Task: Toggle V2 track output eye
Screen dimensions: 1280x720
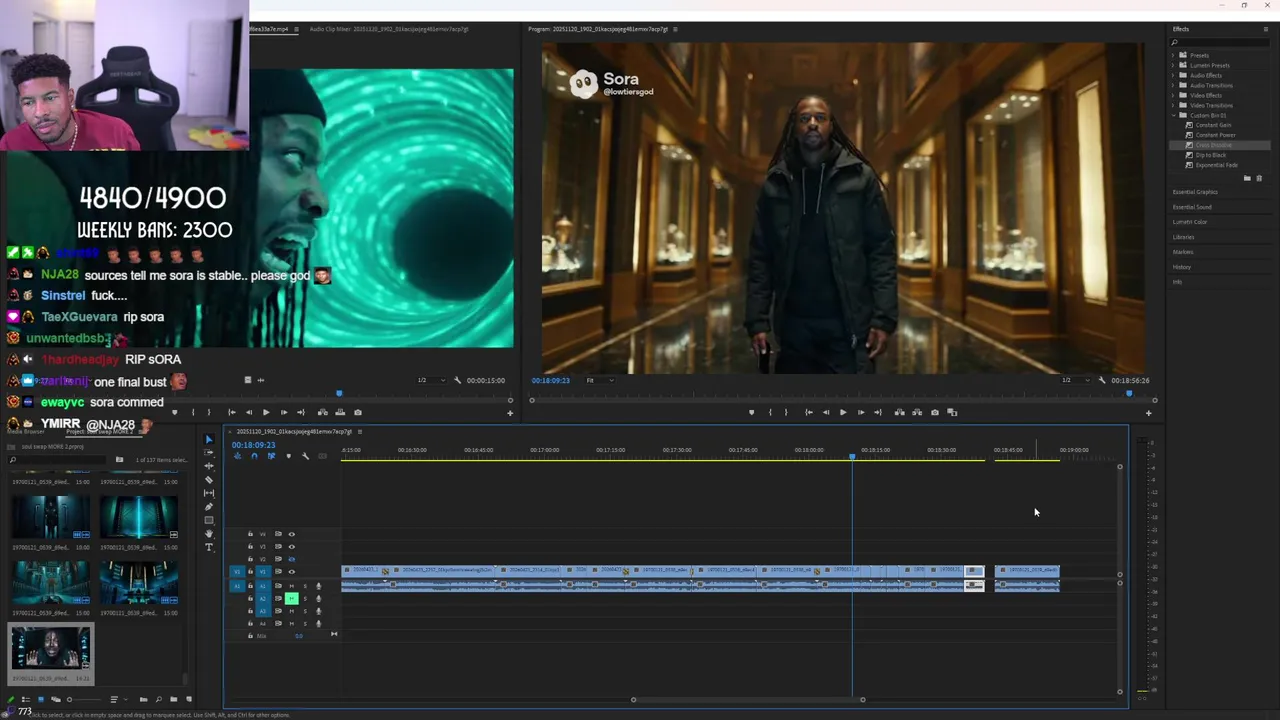Action: pyautogui.click(x=292, y=559)
